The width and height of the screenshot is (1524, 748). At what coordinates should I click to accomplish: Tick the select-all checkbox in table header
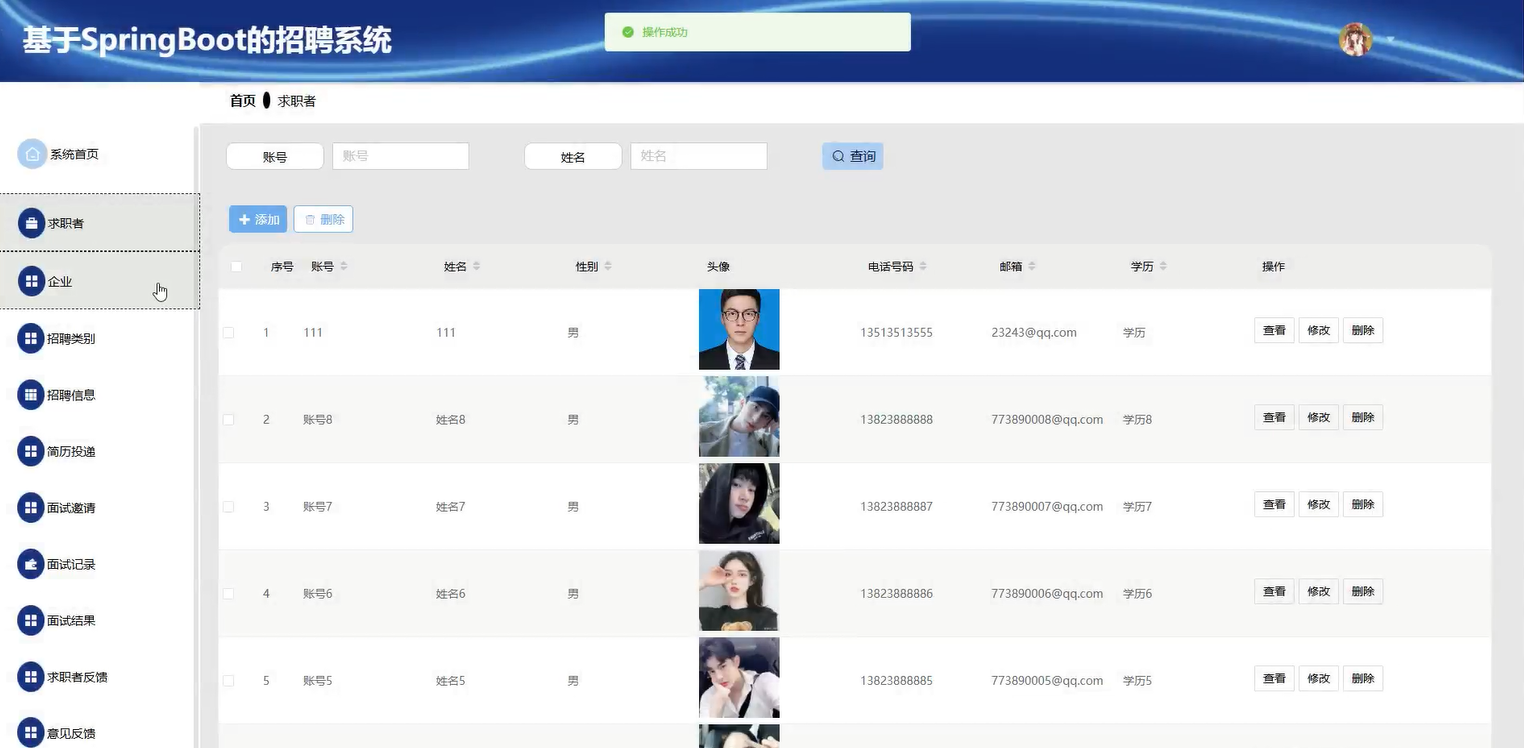point(236,266)
